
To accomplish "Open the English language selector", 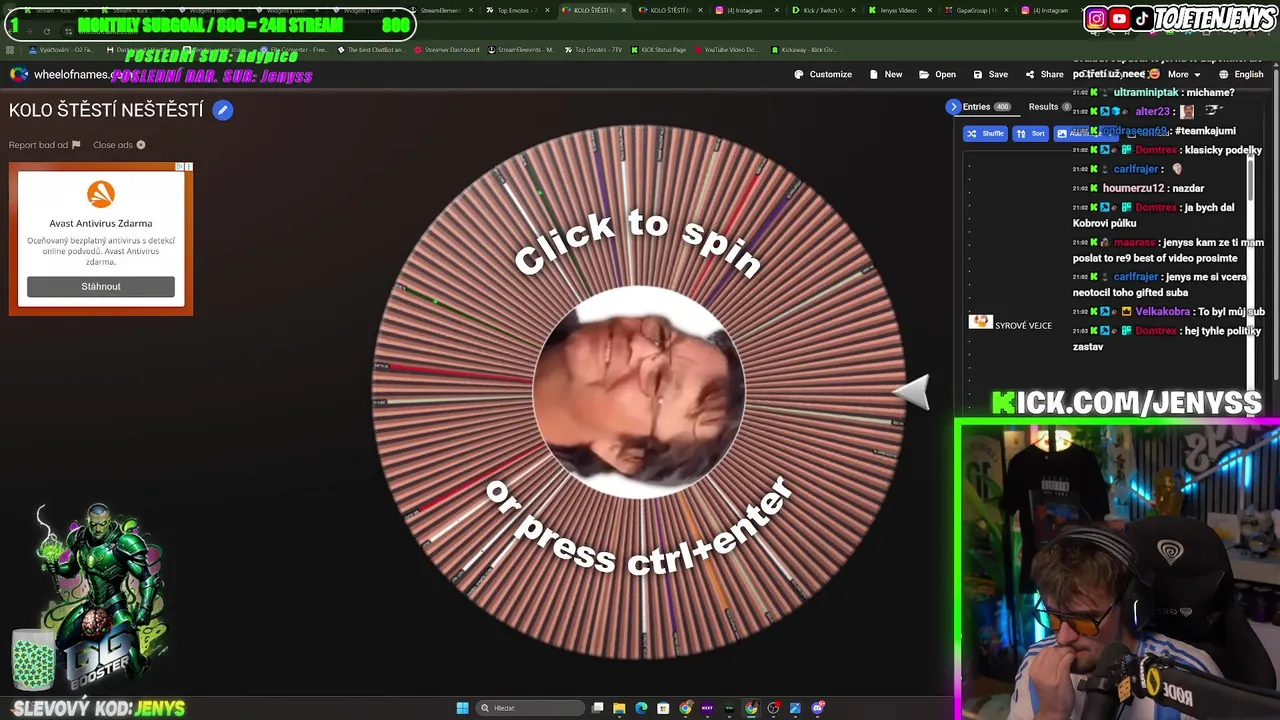I will click(x=1241, y=74).
